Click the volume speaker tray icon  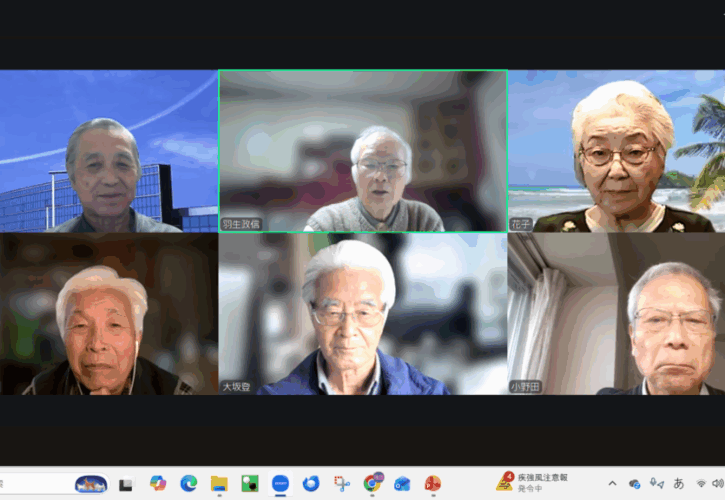click(719, 483)
